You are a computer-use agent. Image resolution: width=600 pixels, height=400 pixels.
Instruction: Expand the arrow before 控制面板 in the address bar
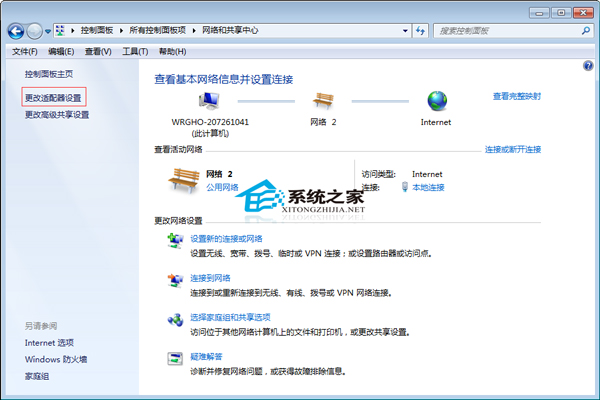pyautogui.click(x=72, y=31)
